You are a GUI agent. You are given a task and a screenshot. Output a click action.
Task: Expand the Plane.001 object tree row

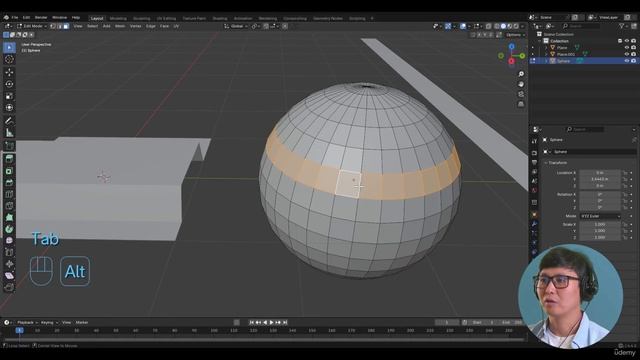[x=546, y=54]
